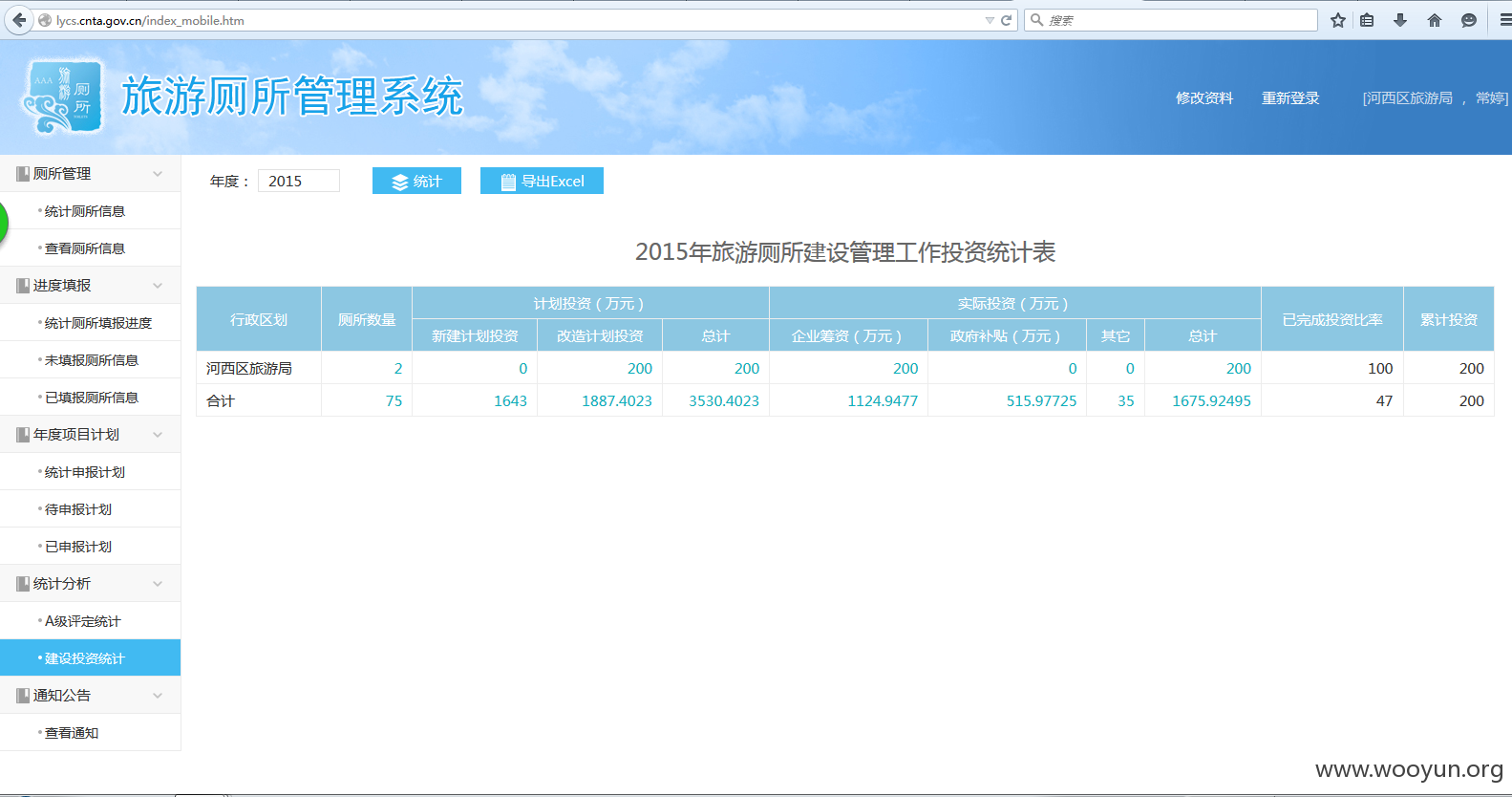Click the 统计分析 book icon
Viewport: 1512px width, 797px height.
23,584
